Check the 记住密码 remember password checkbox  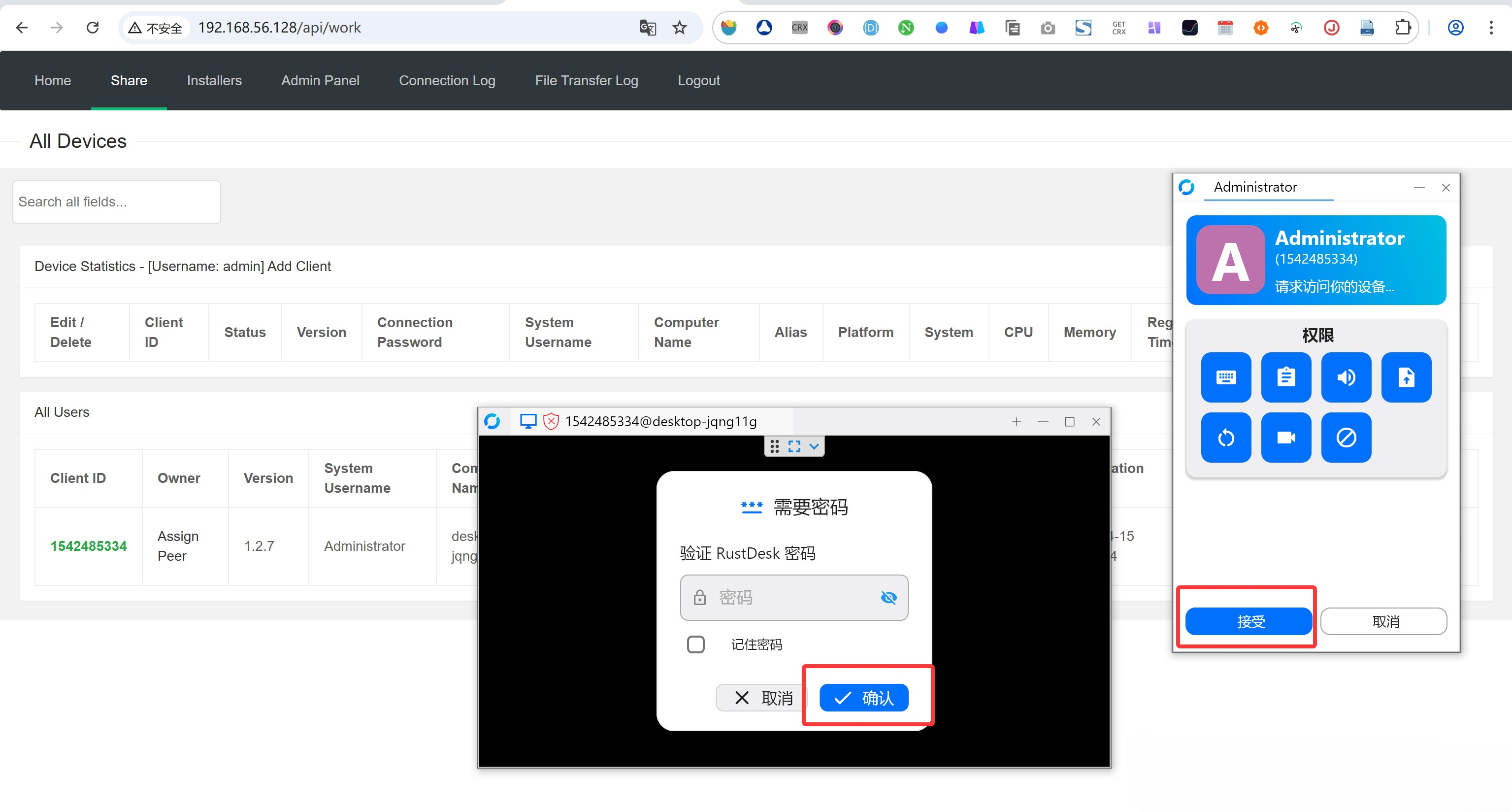pyautogui.click(x=695, y=644)
